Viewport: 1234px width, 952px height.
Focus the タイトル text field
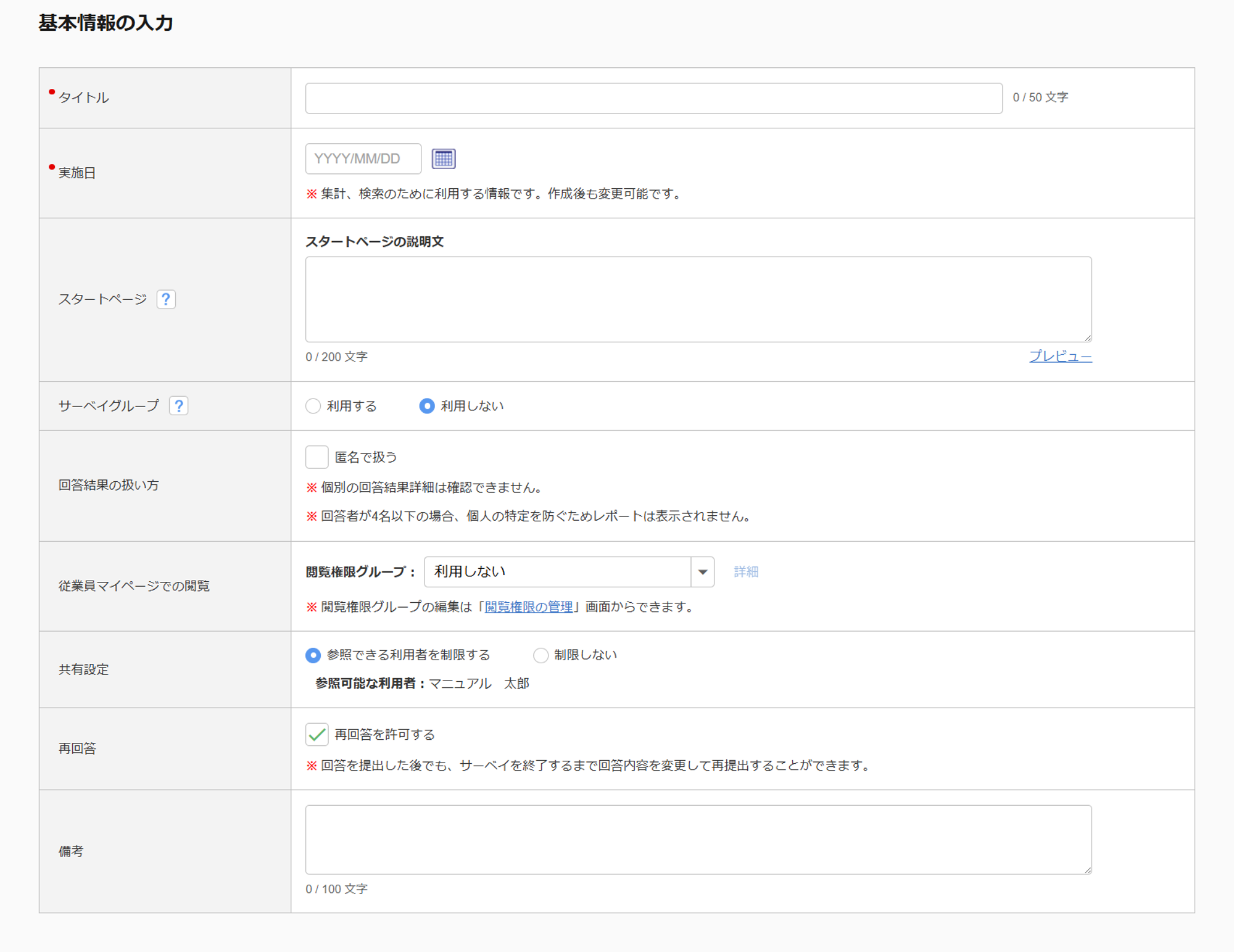(653, 98)
